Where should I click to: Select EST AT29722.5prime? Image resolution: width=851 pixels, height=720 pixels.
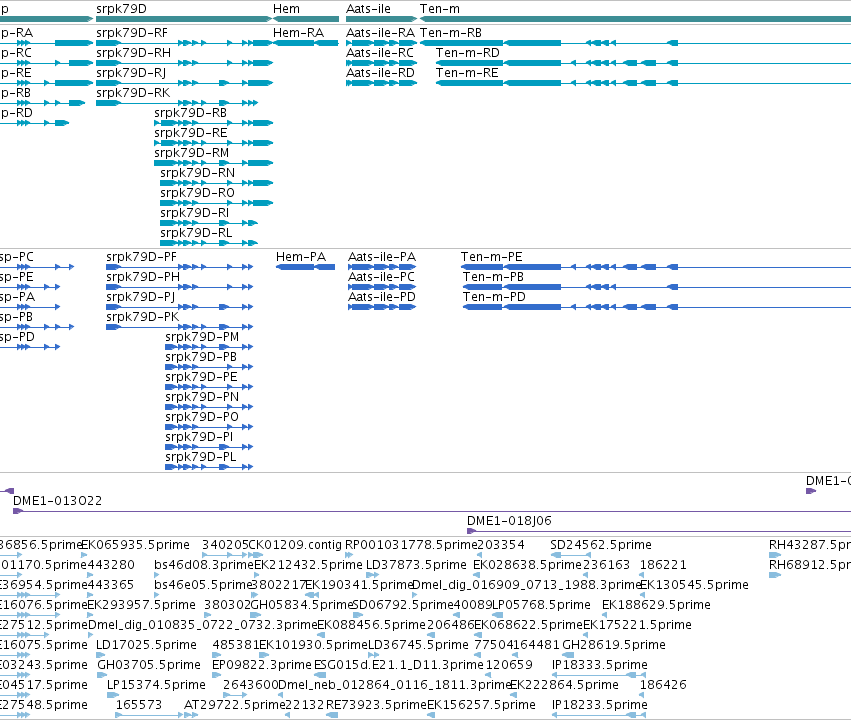click(x=234, y=706)
